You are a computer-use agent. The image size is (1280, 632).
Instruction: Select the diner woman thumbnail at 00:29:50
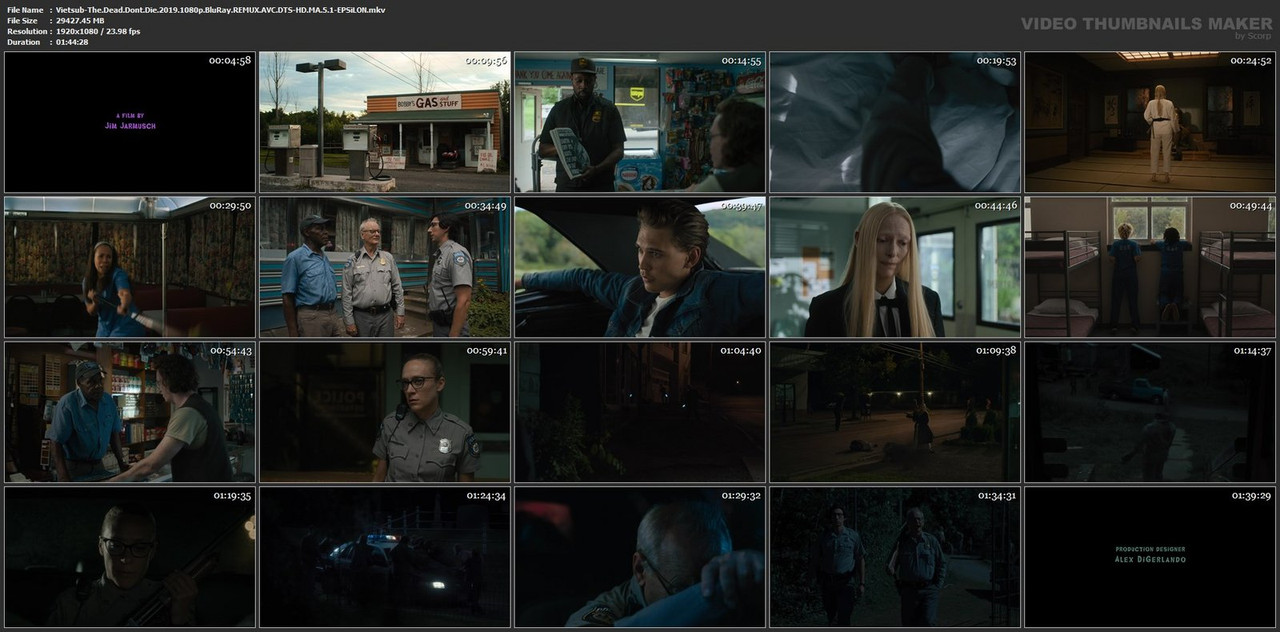coord(130,267)
